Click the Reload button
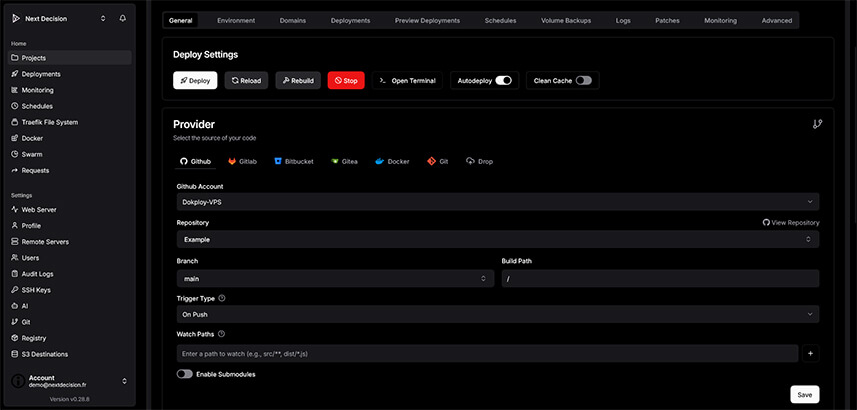The image size is (857, 410). (x=246, y=80)
